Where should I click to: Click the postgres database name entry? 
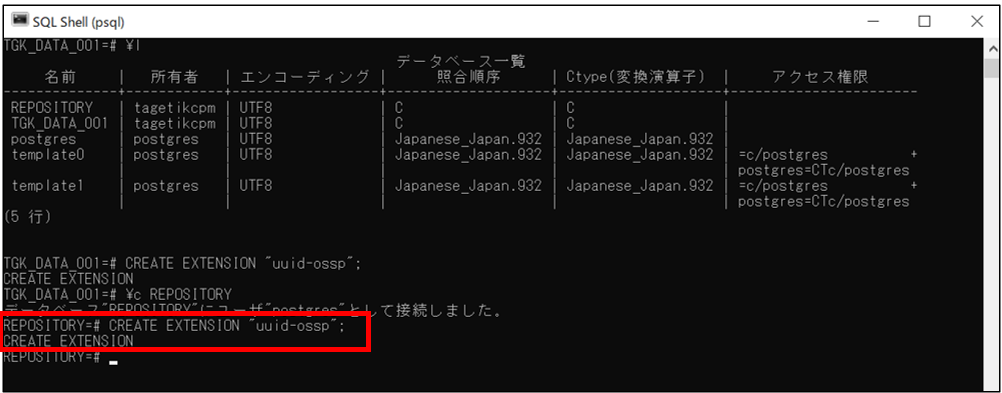[x=43, y=139]
